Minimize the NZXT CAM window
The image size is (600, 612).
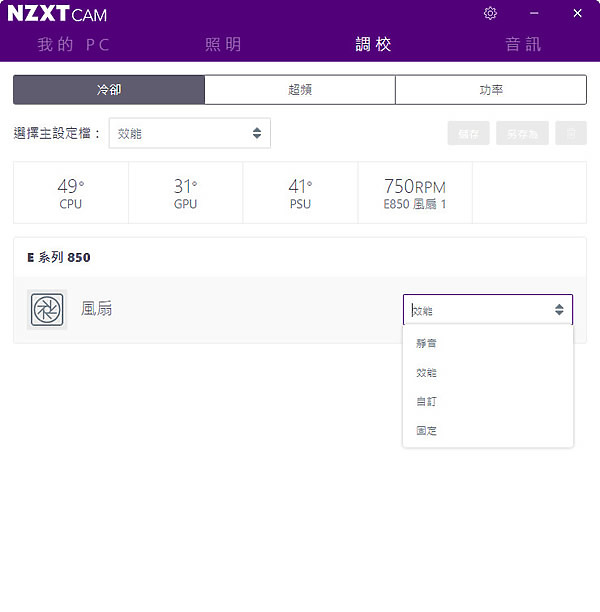pos(534,13)
